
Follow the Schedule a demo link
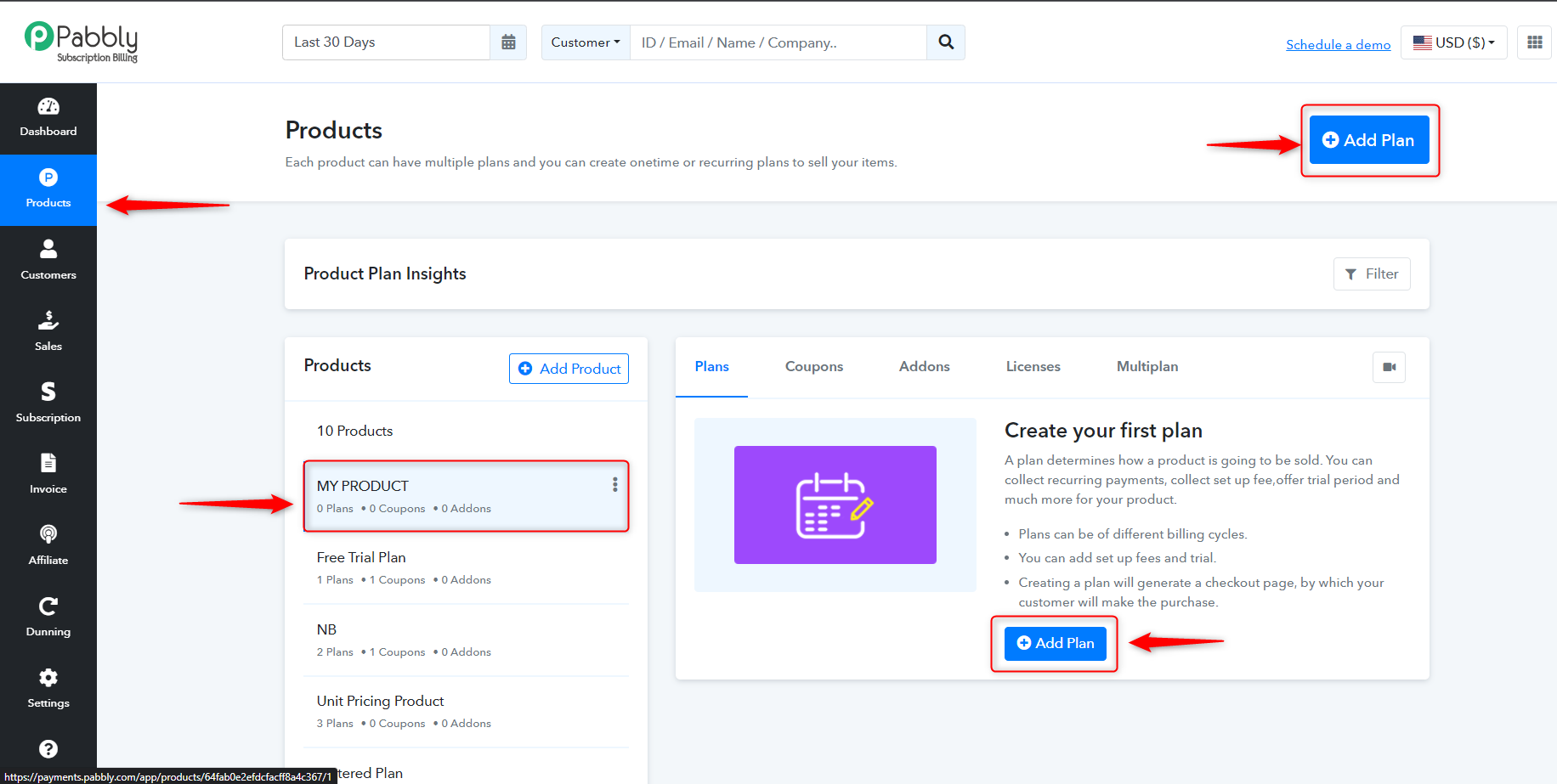(1339, 44)
